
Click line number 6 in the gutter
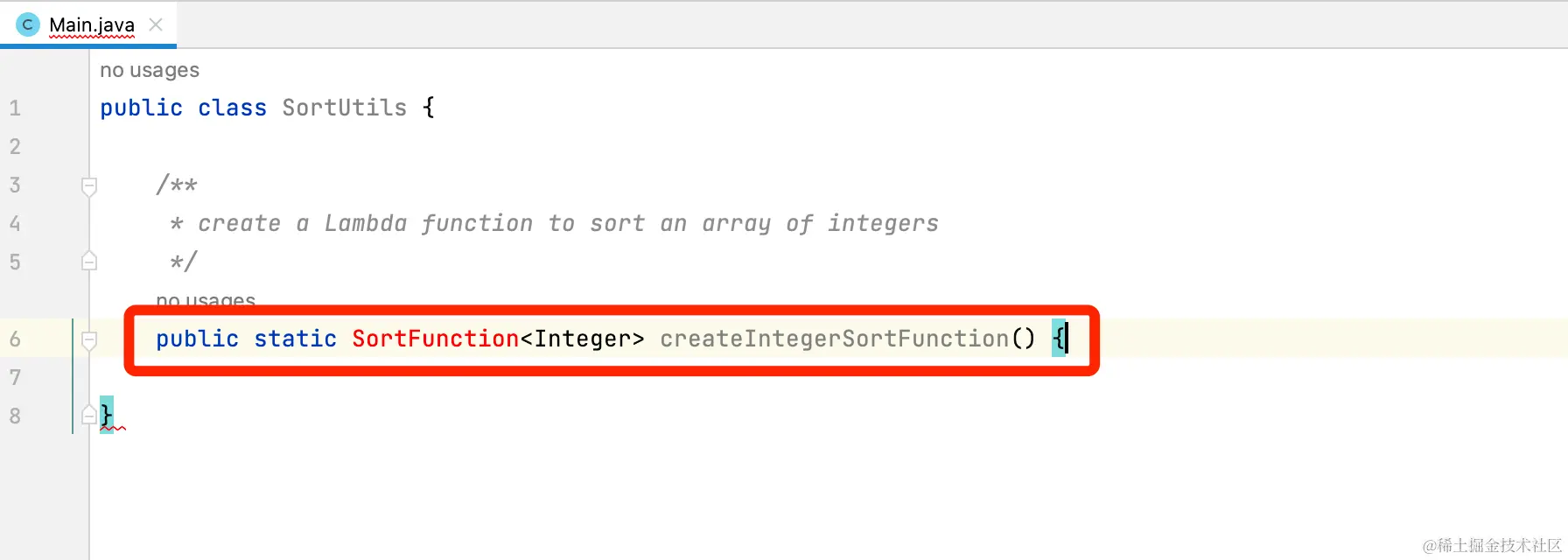(x=15, y=339)
